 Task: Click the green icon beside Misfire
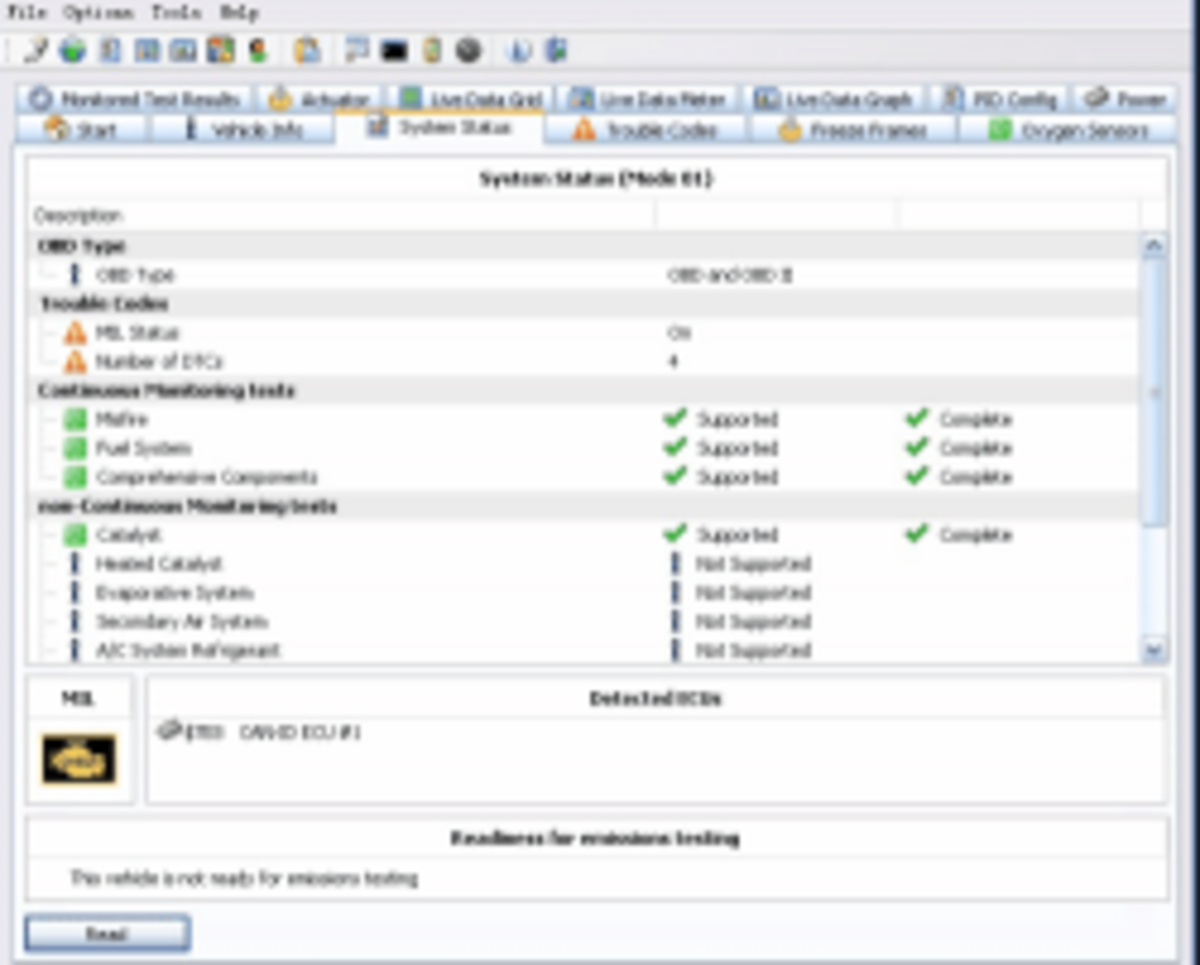pos(75,420)
